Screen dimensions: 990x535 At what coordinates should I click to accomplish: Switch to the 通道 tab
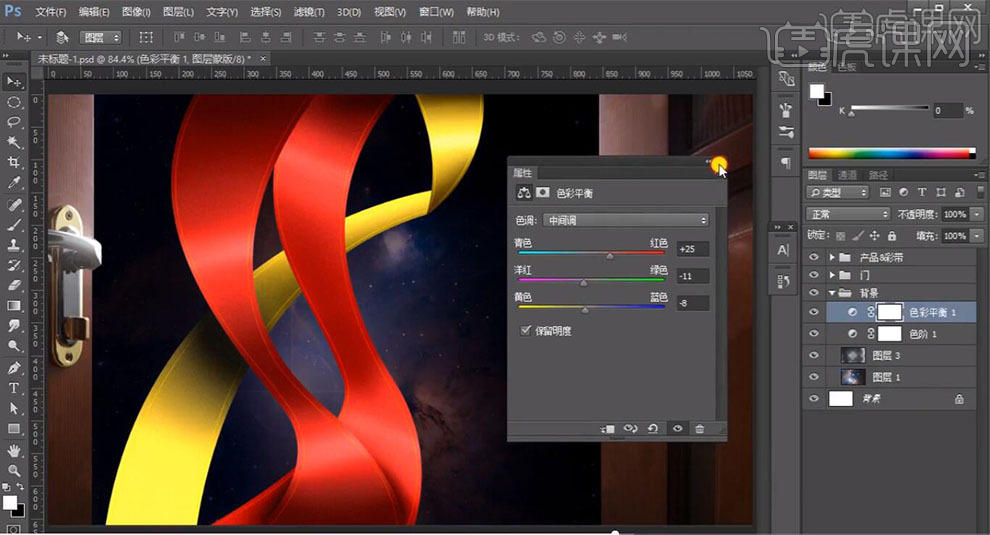pos(848,175)
